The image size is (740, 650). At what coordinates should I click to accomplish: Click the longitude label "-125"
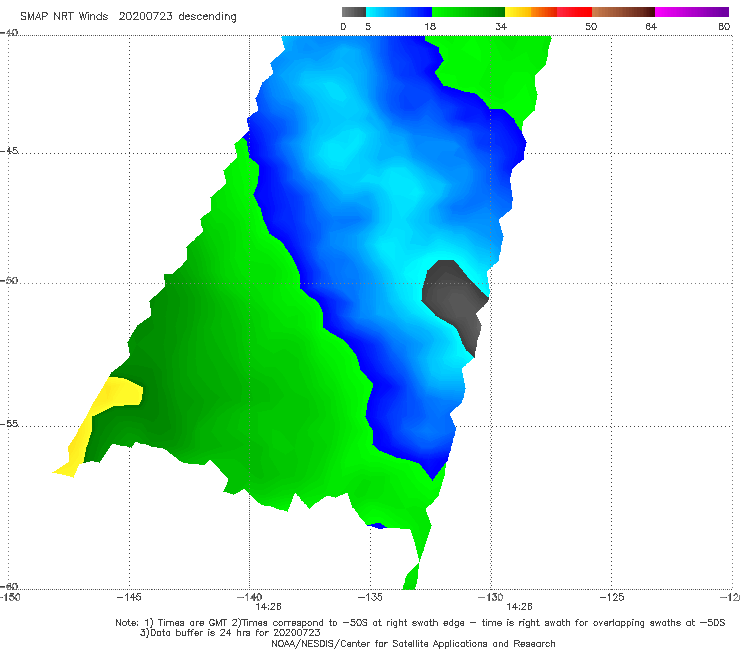(x=612, y=598)
